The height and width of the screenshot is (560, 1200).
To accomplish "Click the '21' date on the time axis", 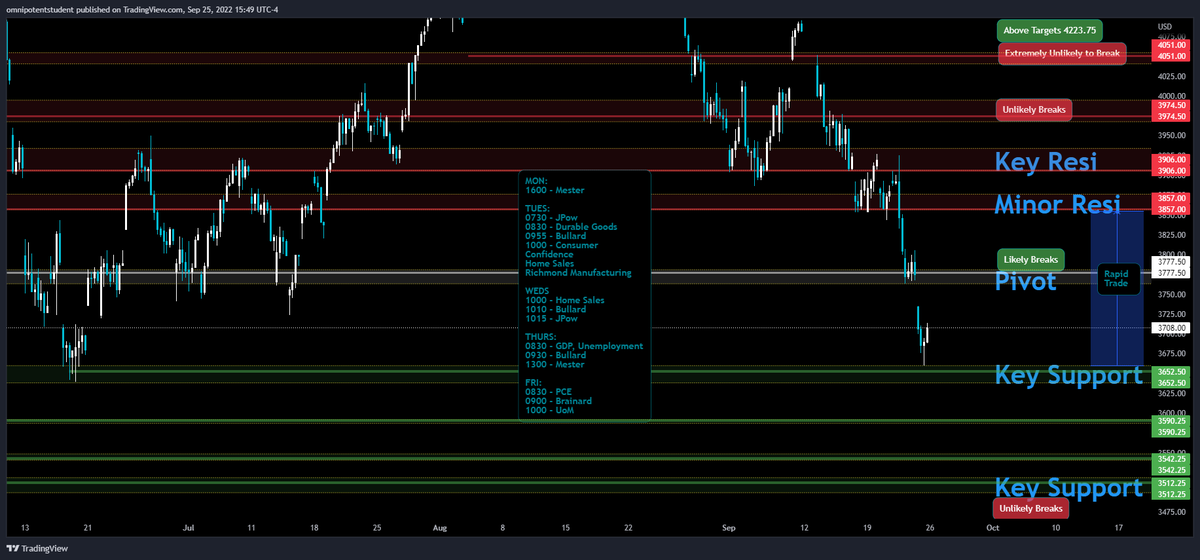I will [x=88, y=526].
